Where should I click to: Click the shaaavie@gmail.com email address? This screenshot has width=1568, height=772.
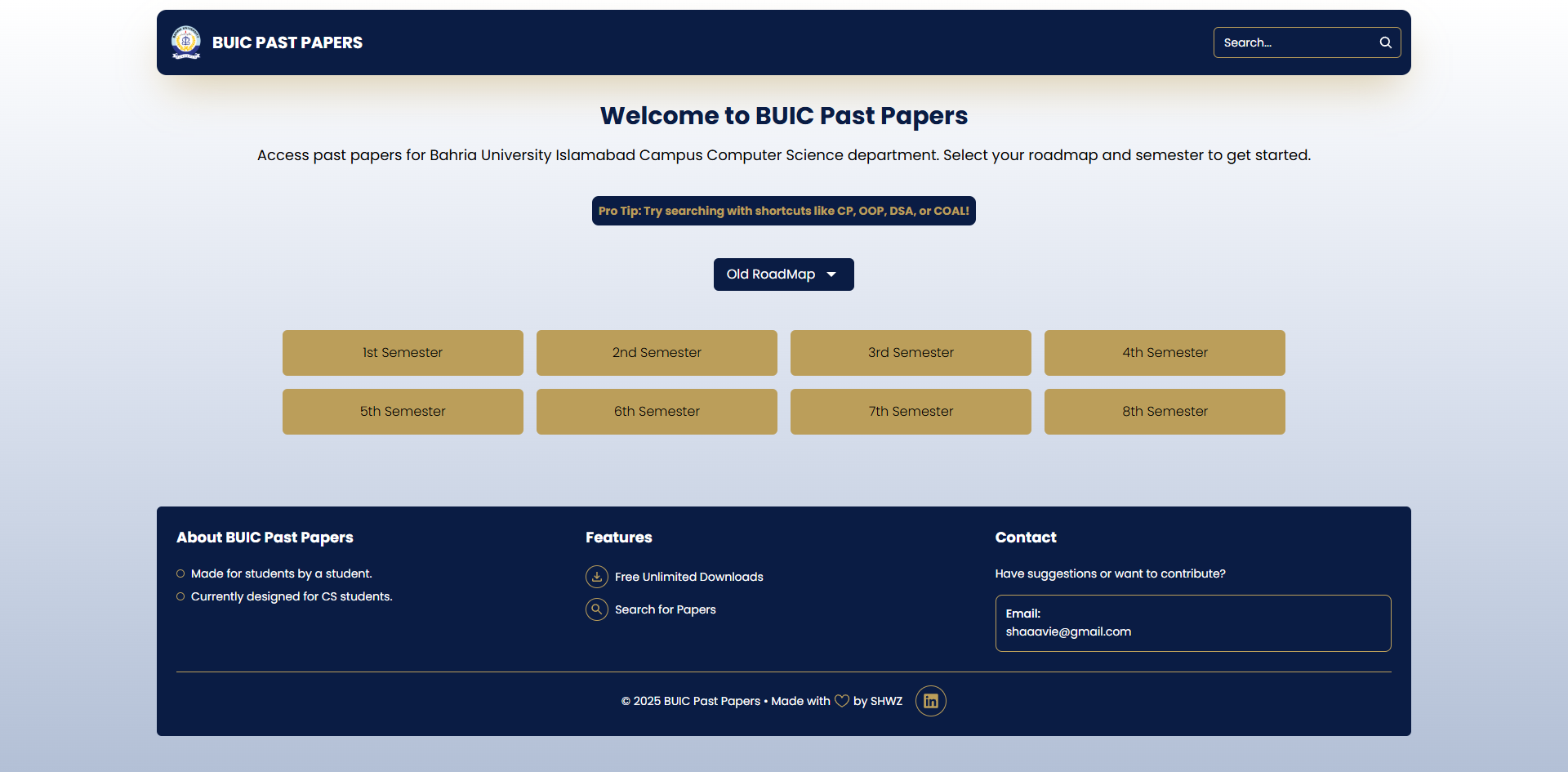(x=1068, y=631)
